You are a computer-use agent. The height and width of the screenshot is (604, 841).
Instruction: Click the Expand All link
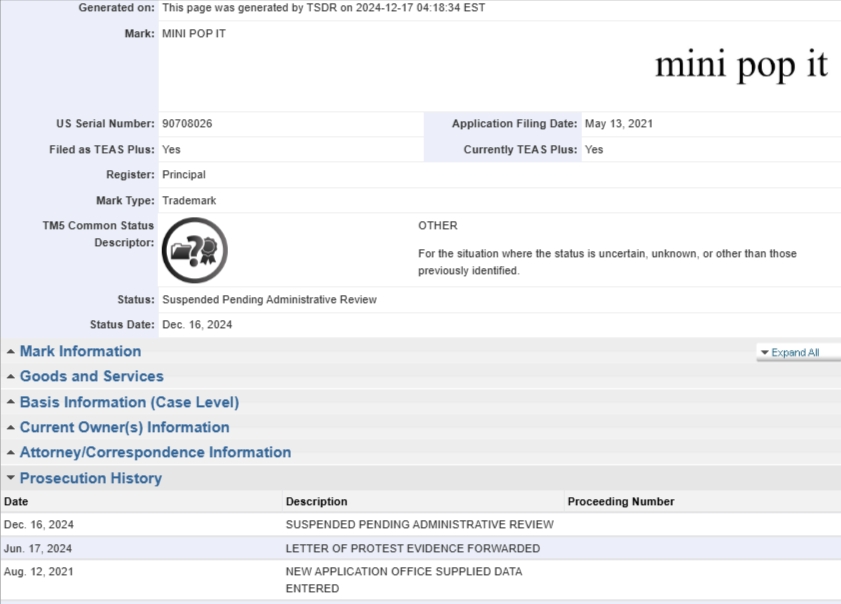click(795, 353)
